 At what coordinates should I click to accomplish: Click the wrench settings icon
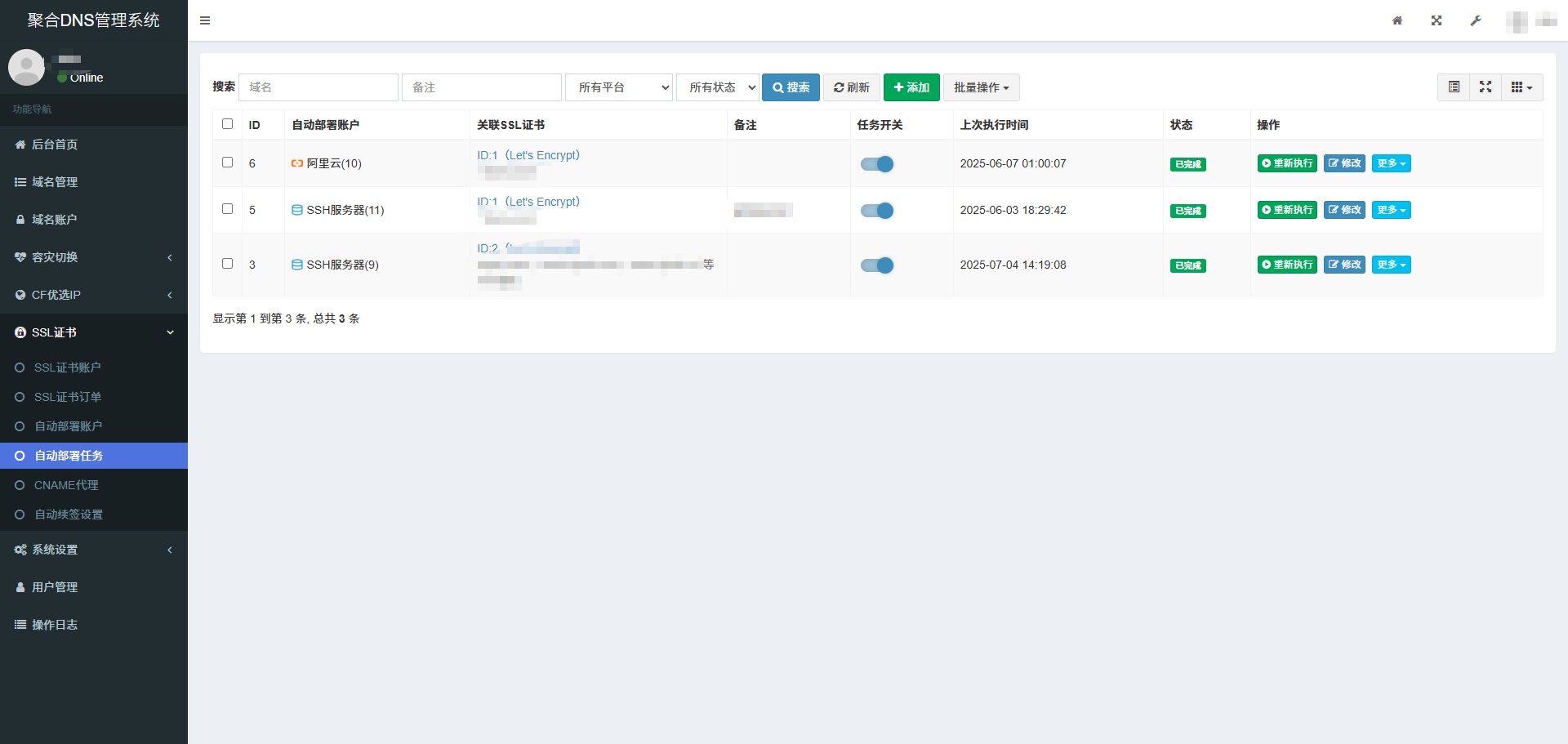click(x=1476, y=20)
